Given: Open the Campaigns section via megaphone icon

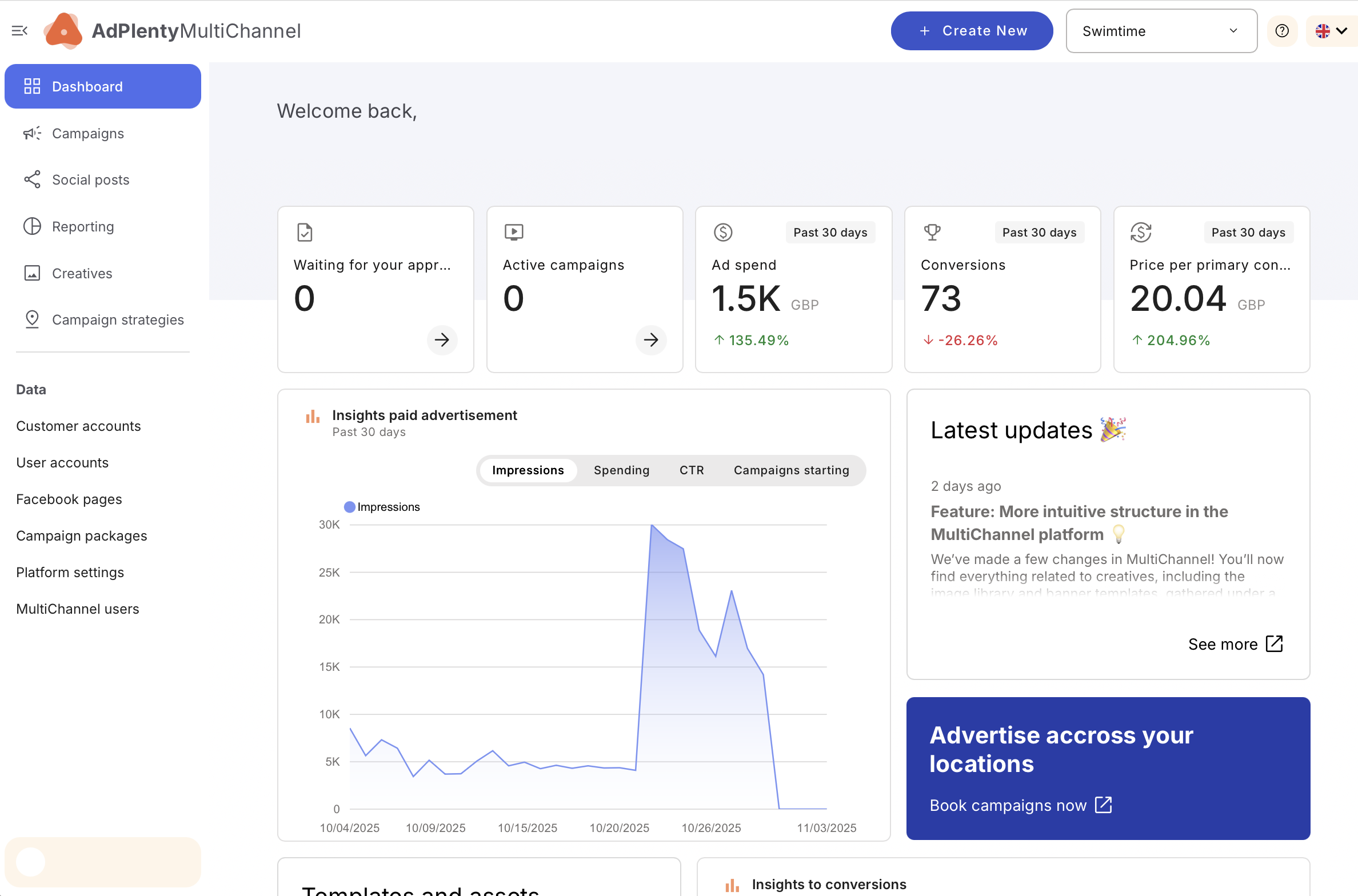Looking at the screenshot, I should [32, 133].
